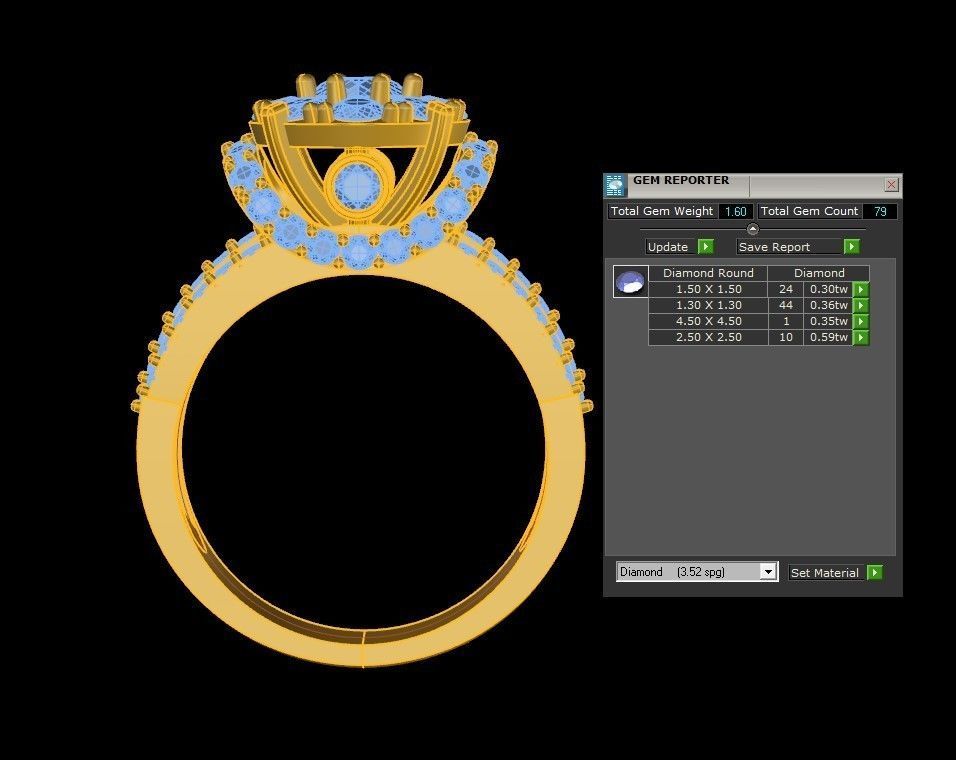Click green arrow for 2.50 X 2.50 row
The width and height of the screenshot is (956, 760).
860,337
